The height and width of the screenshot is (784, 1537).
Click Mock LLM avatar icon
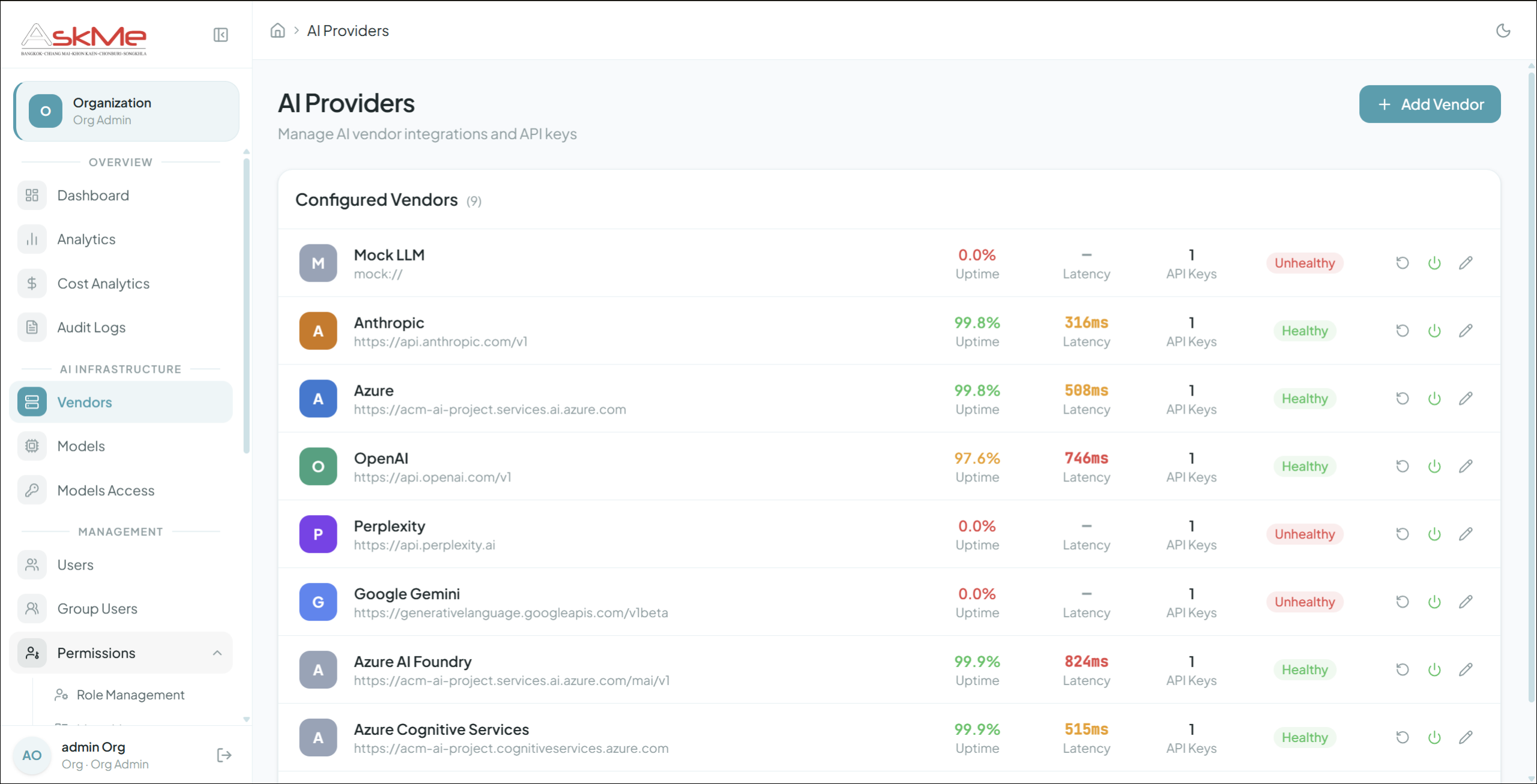coord(318,263)
